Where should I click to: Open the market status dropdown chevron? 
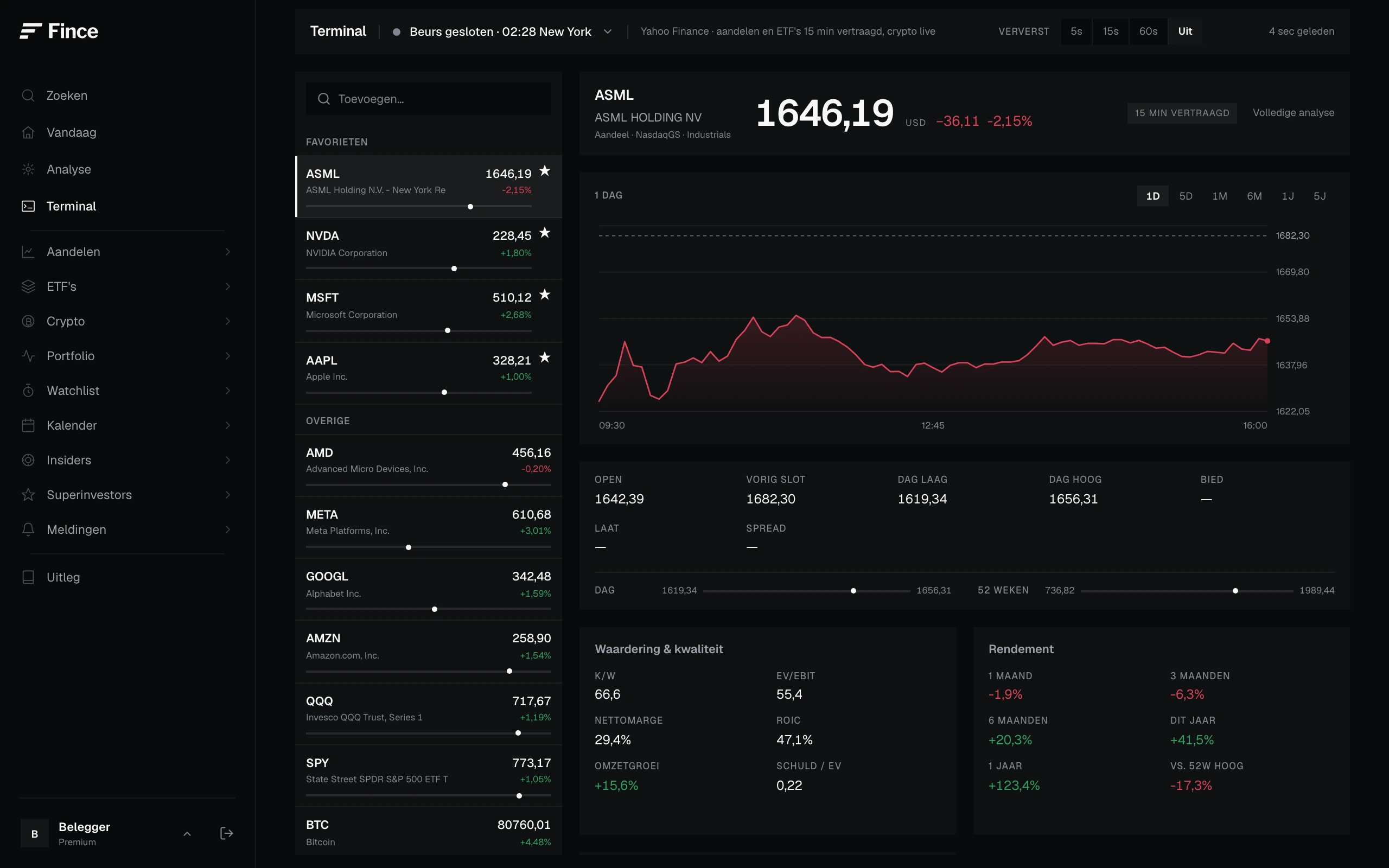(608, 31)
